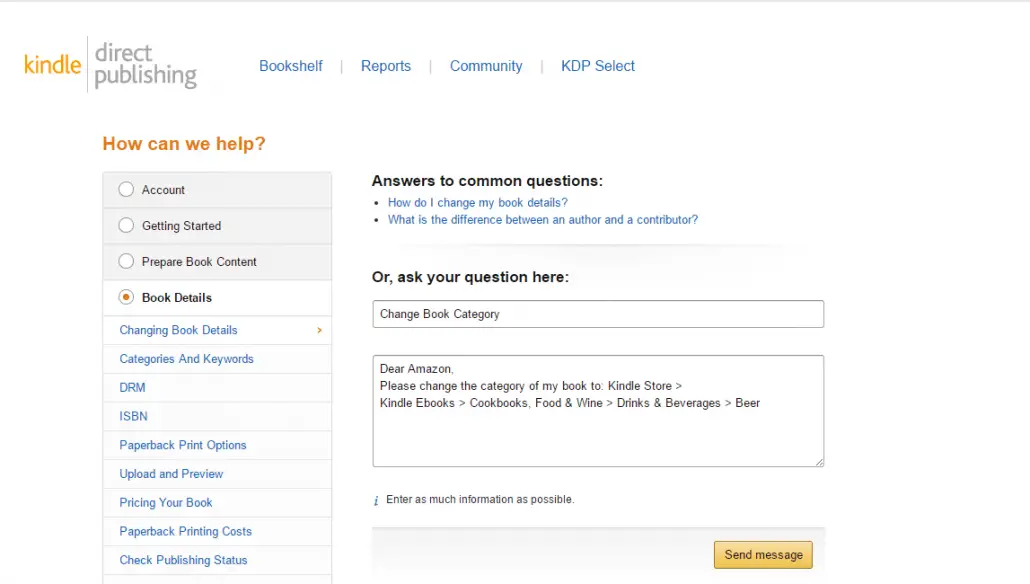Image resolution: width=1030 pixels, height=584 pixels.
Task: Click the Kindle Direct Publishing logo
Action: pyautogui.click(x=110, y=64)
